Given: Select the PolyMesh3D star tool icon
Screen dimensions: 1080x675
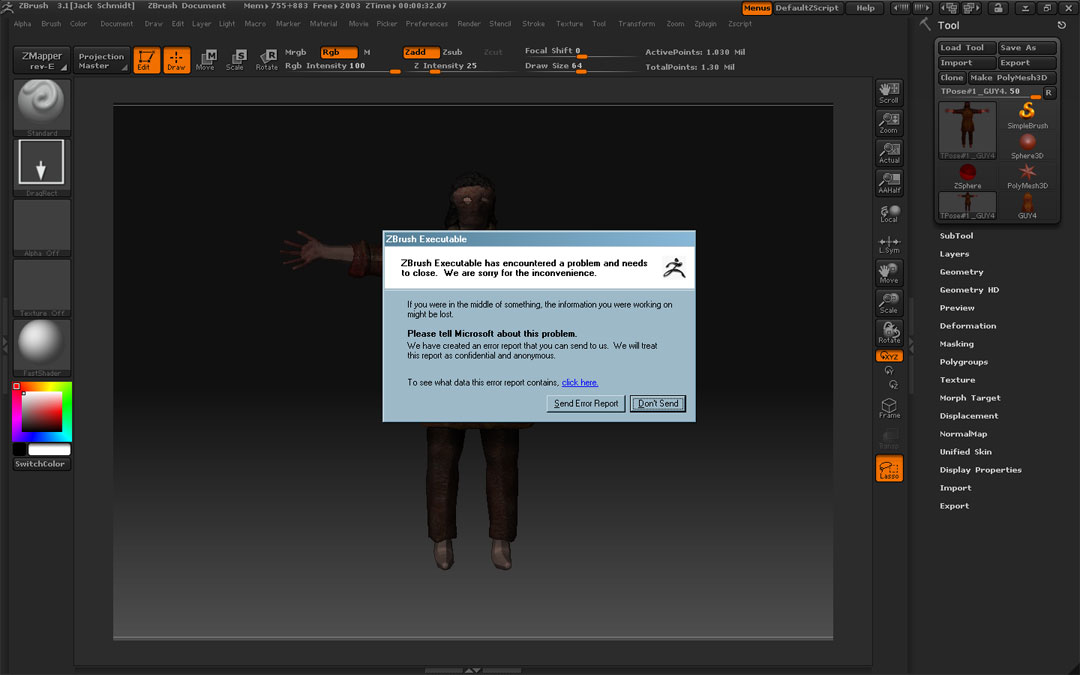Looking at the screenshot, I should pyautogui.click(x=1028, y=176).
